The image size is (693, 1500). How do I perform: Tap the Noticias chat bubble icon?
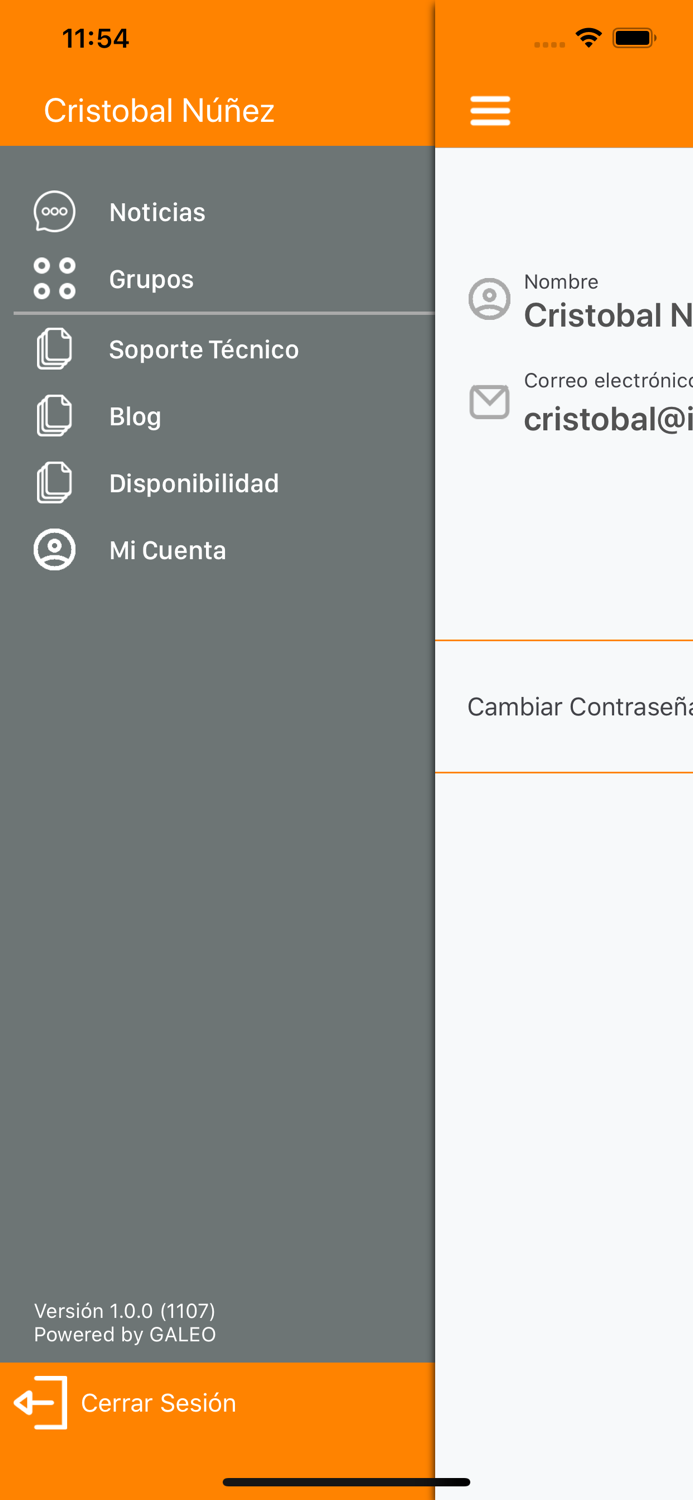pyautogui.click(x=55, y=212)
